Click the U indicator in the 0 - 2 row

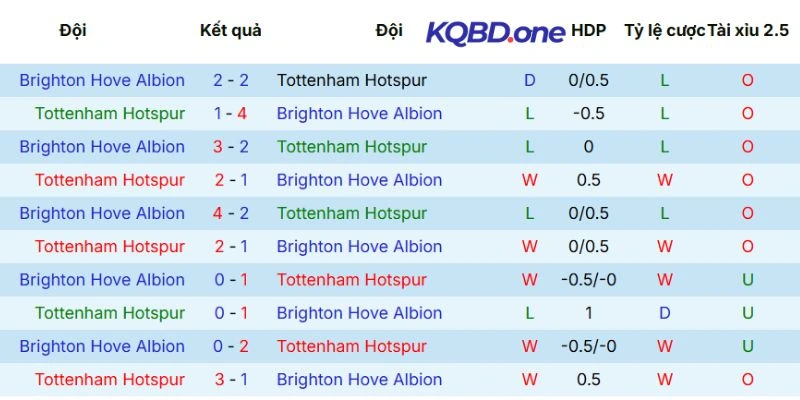[x=748, y=346]
